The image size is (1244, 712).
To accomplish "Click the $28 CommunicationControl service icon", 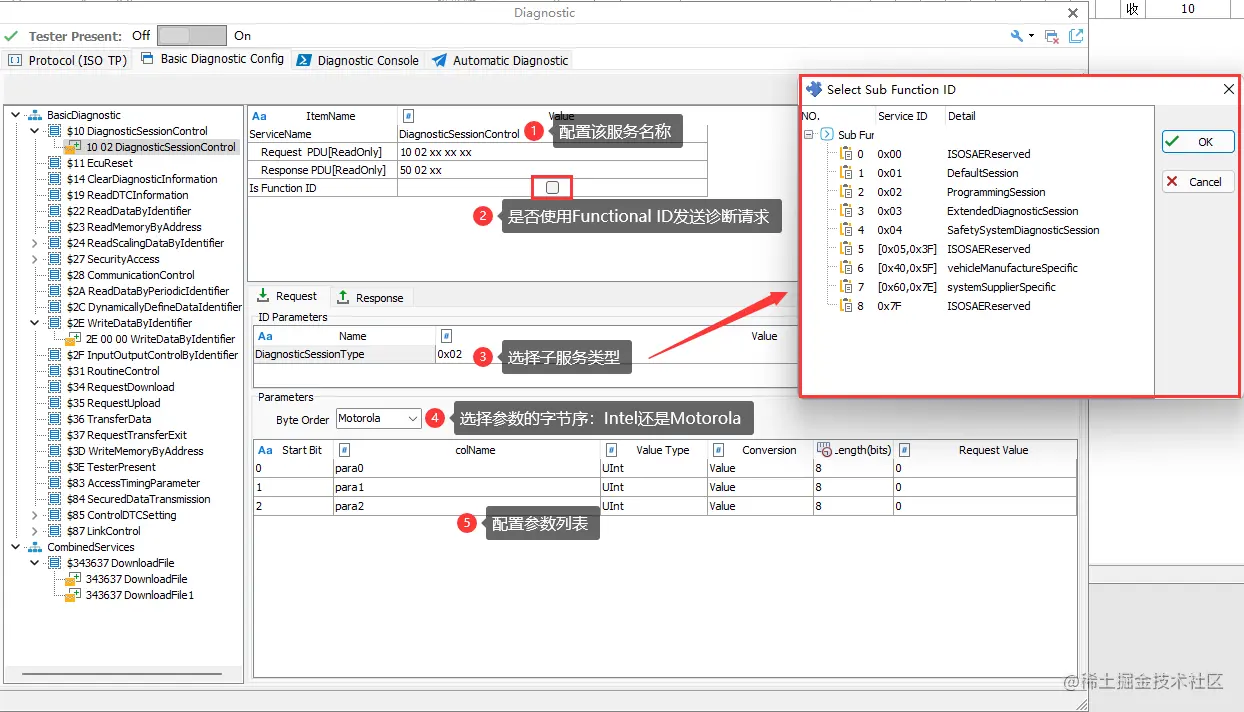I will pos(55,275).
